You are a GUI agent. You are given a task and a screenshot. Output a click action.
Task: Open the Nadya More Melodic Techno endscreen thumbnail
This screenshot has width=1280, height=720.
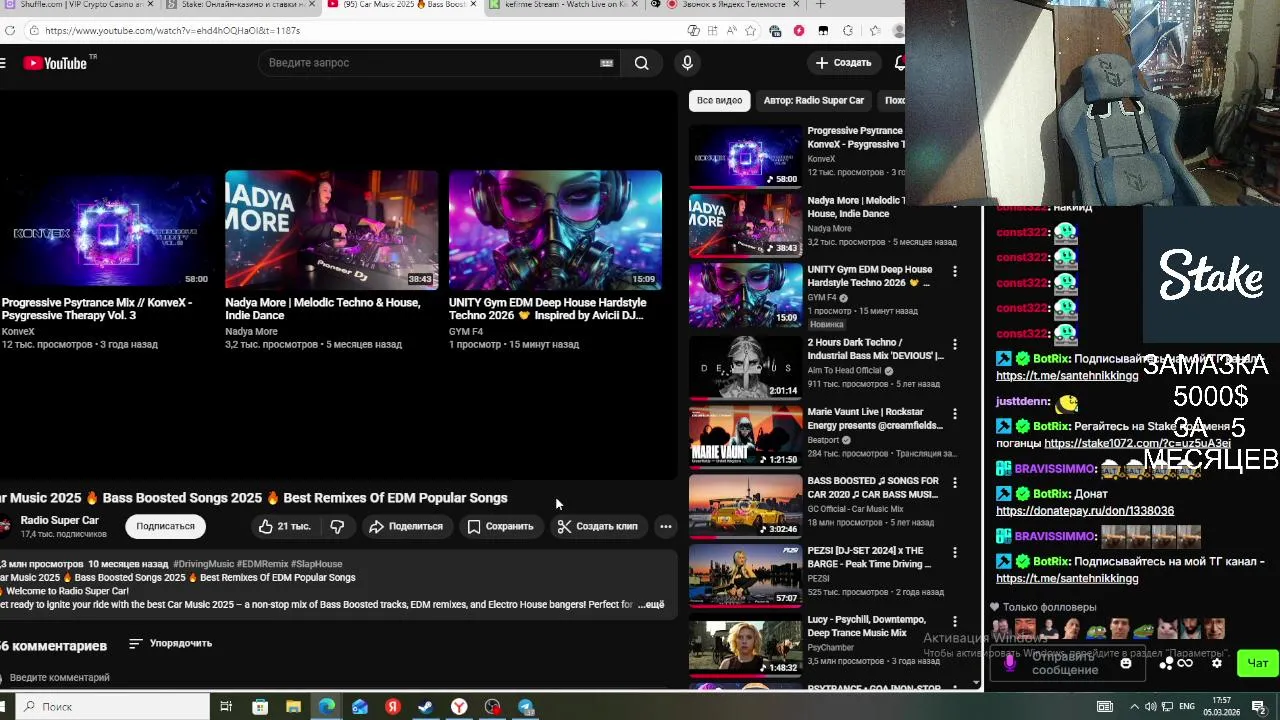(x=331, y=230)
